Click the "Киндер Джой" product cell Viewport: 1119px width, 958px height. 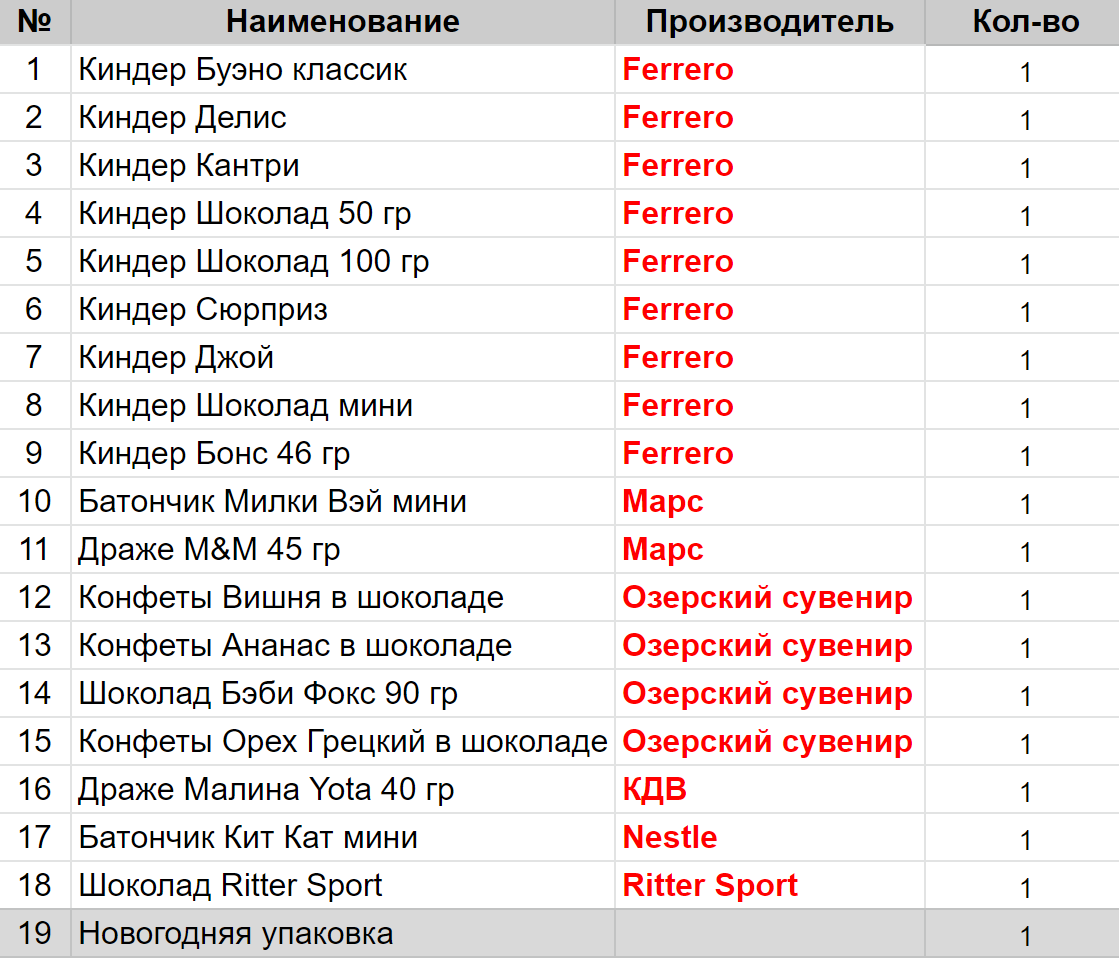(176, 358)
